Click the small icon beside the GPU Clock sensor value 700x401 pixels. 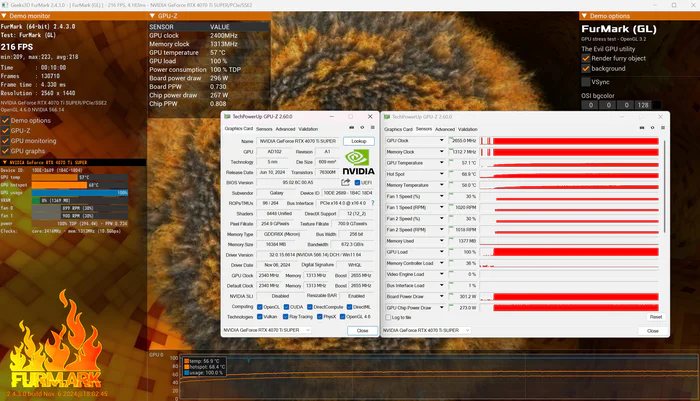tap(451, 139)
